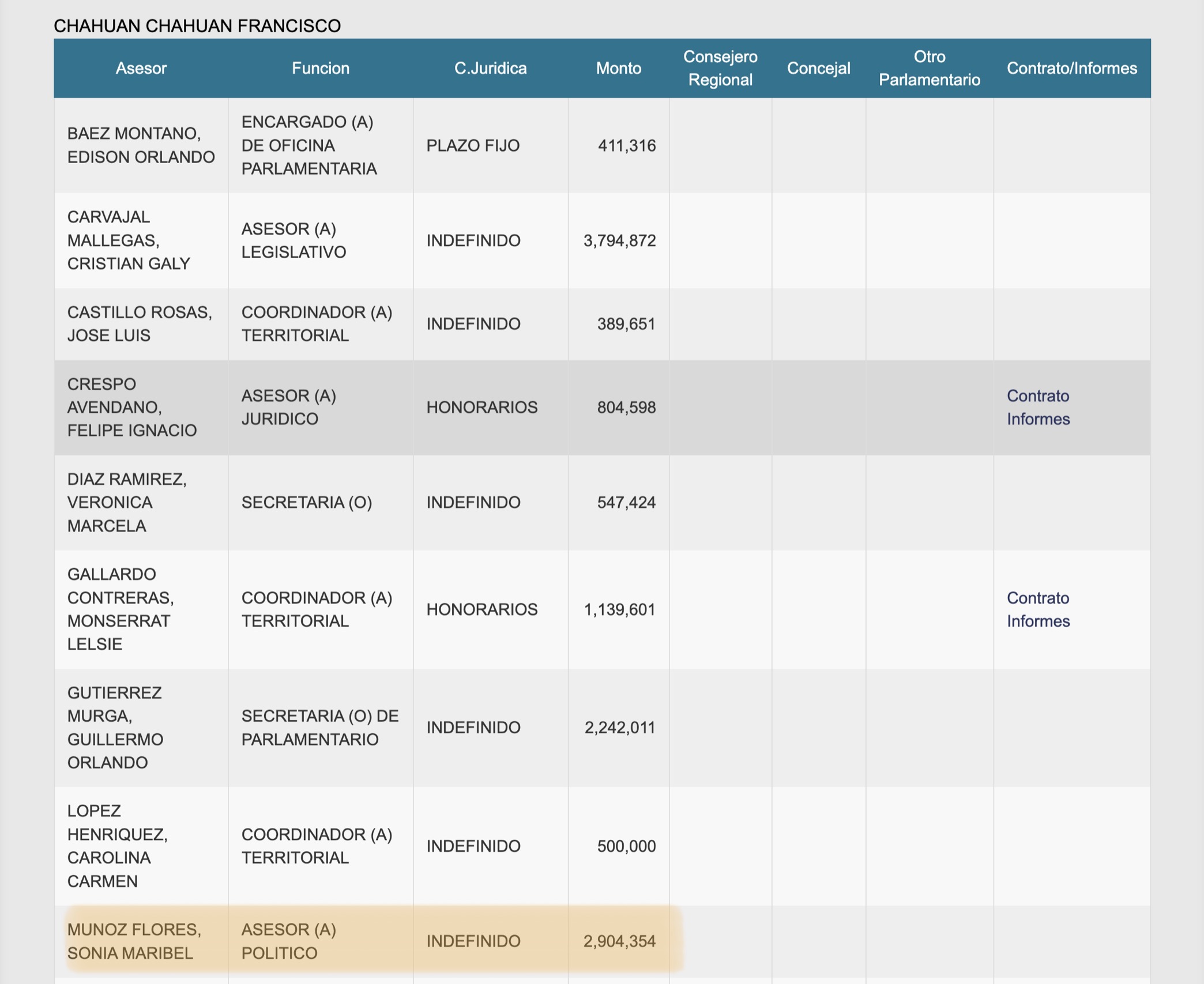Select the CHAHUAN CHAHUAN FRANCISCO heading
Image resolution: width=1204 pixels, height=984 pixels.
[x=197, y=26]
